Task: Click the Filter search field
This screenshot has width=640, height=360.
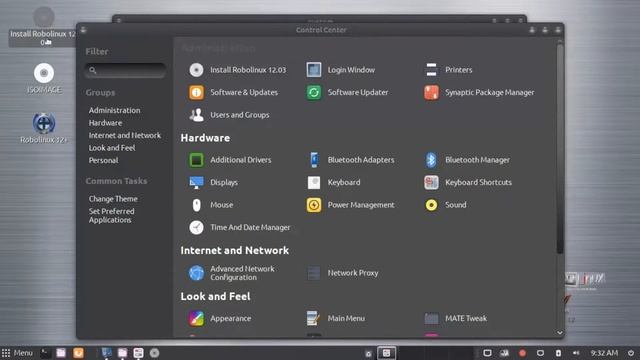Action: [125, 70]
